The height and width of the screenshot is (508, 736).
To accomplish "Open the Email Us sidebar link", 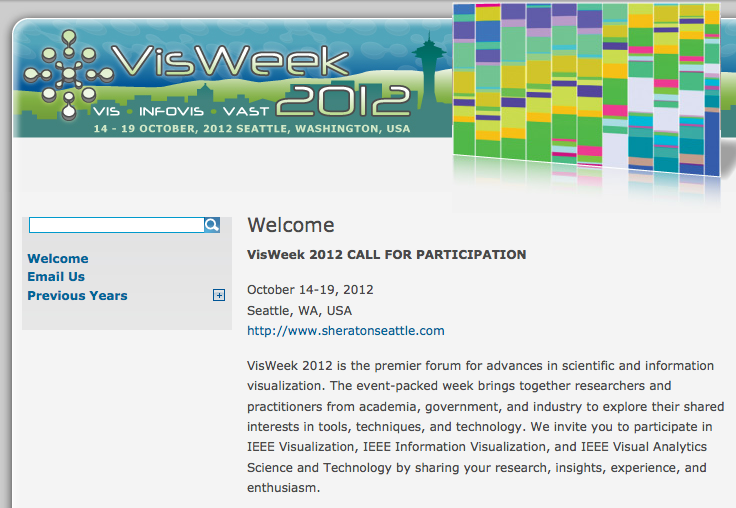I will pyautogui.click(x=56, y=277).
